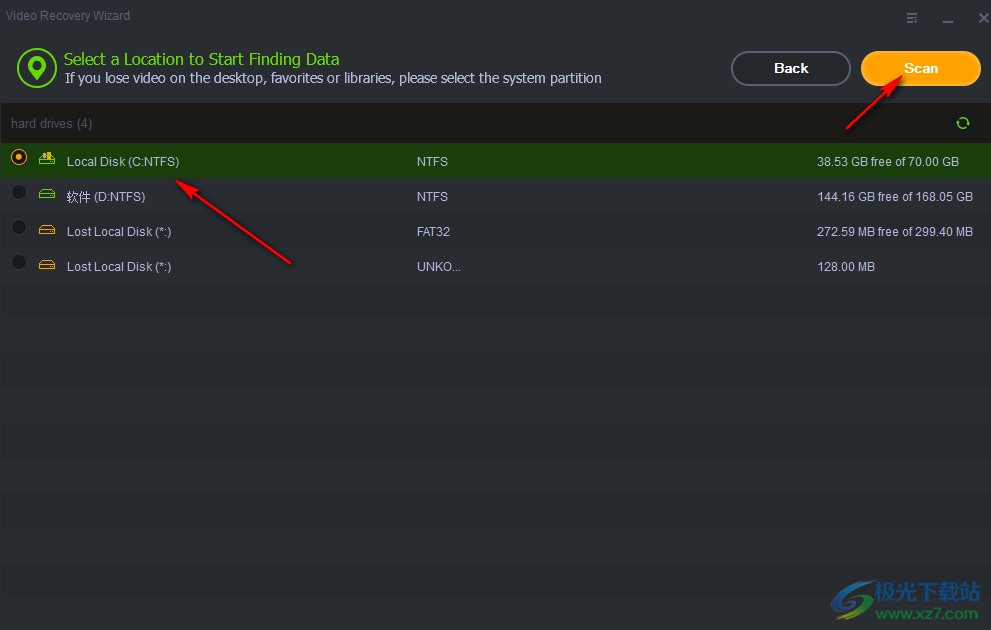
Task: Click the Local Disk (C:NTFS) label
Action: coord(123,162)
